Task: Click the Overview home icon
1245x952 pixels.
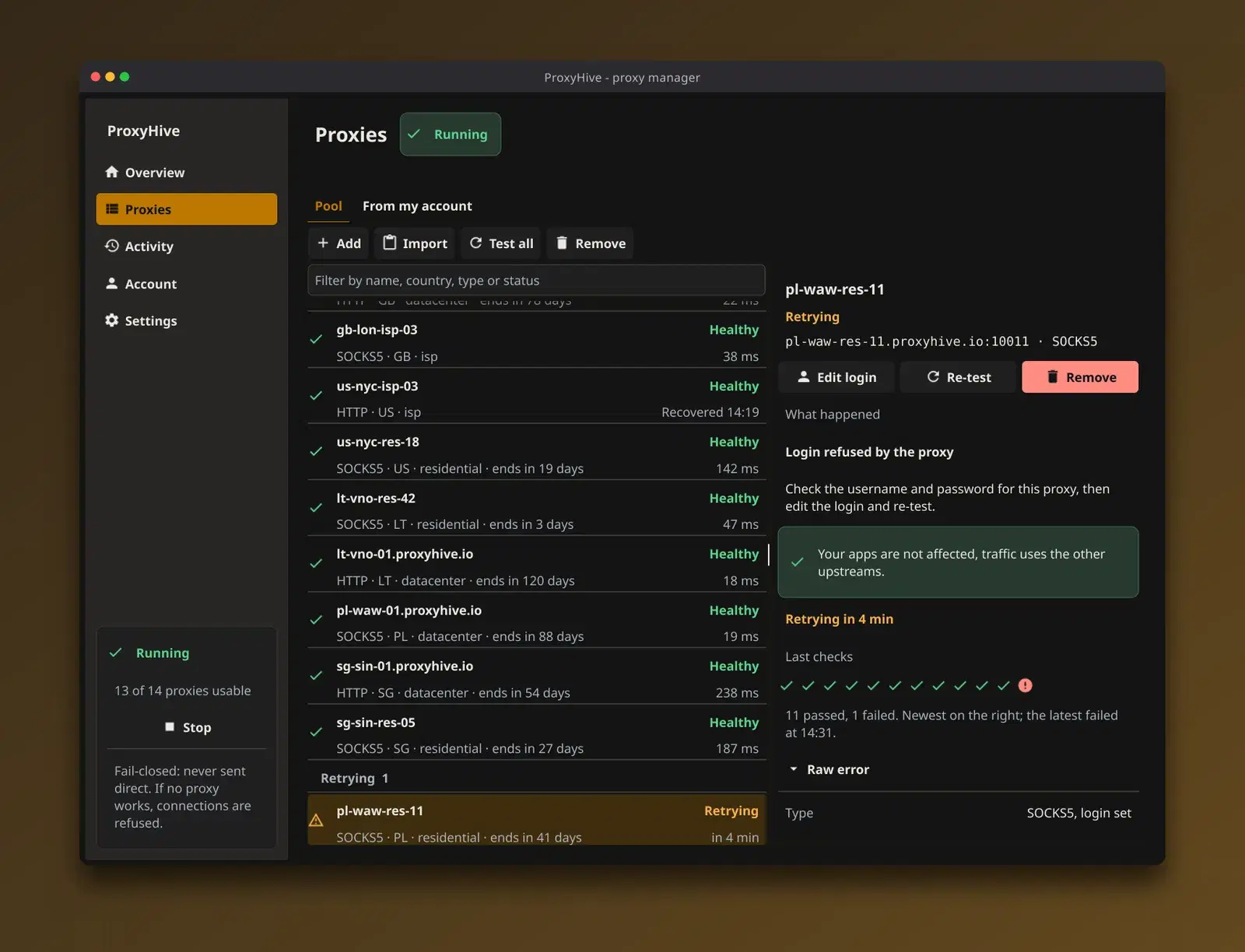Action: (x=112, y=172)
